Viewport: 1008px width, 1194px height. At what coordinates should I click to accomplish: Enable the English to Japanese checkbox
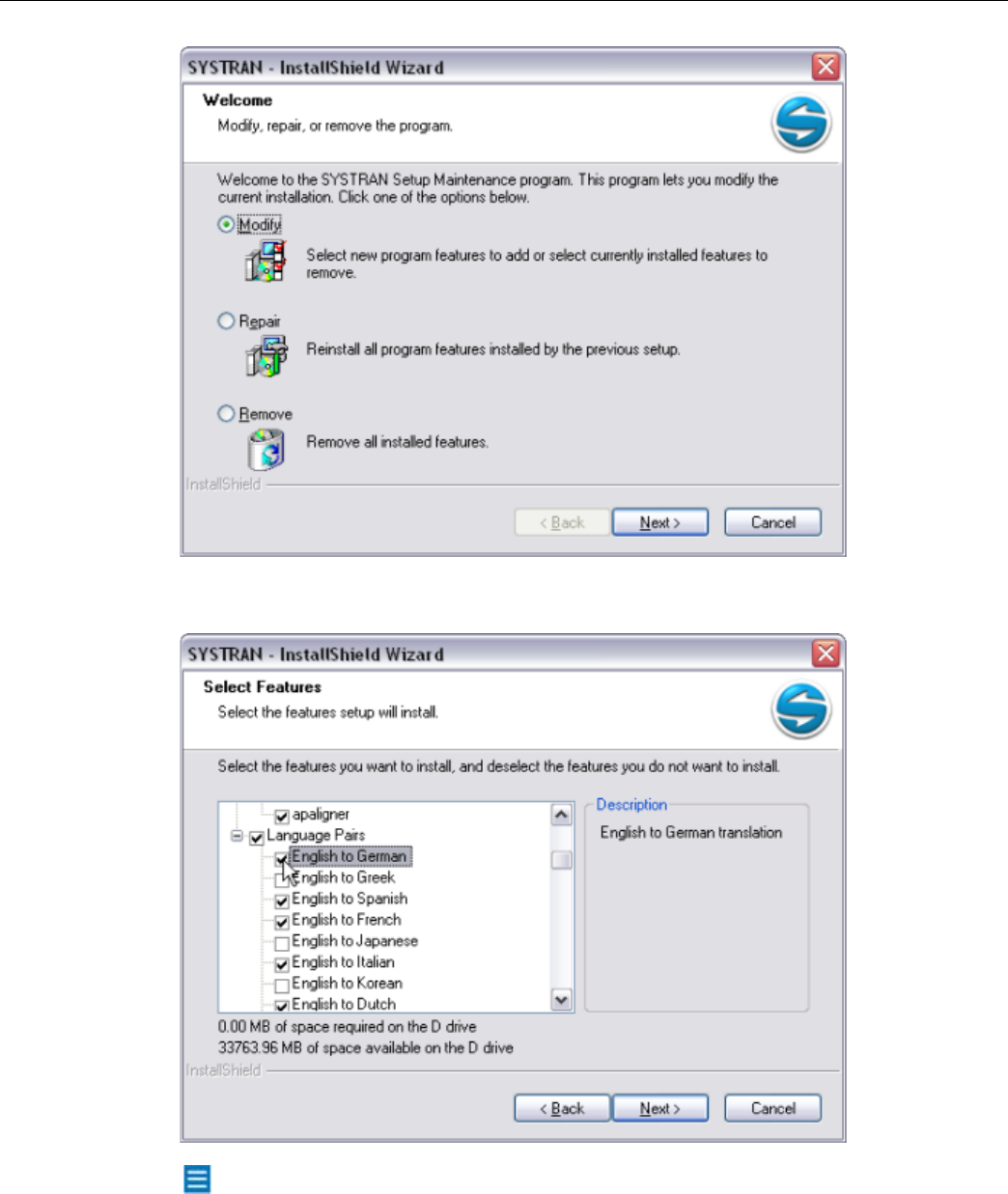coord(282,942)
